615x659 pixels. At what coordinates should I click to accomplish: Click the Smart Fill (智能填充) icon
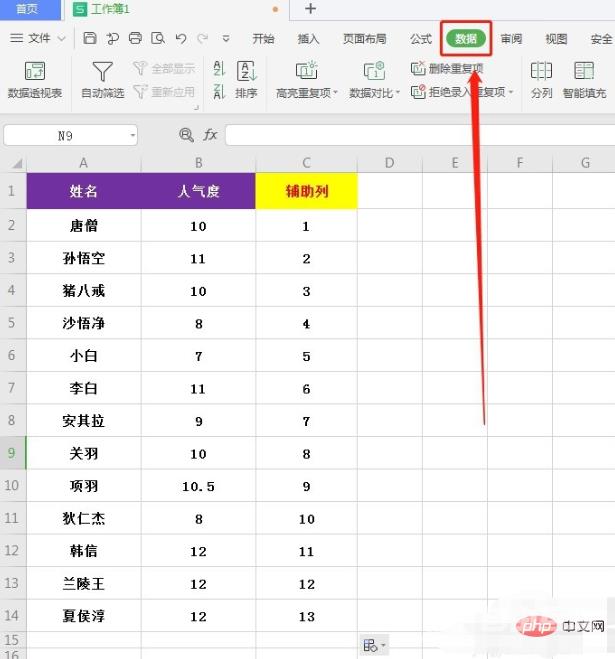click(x=584, y=72)
